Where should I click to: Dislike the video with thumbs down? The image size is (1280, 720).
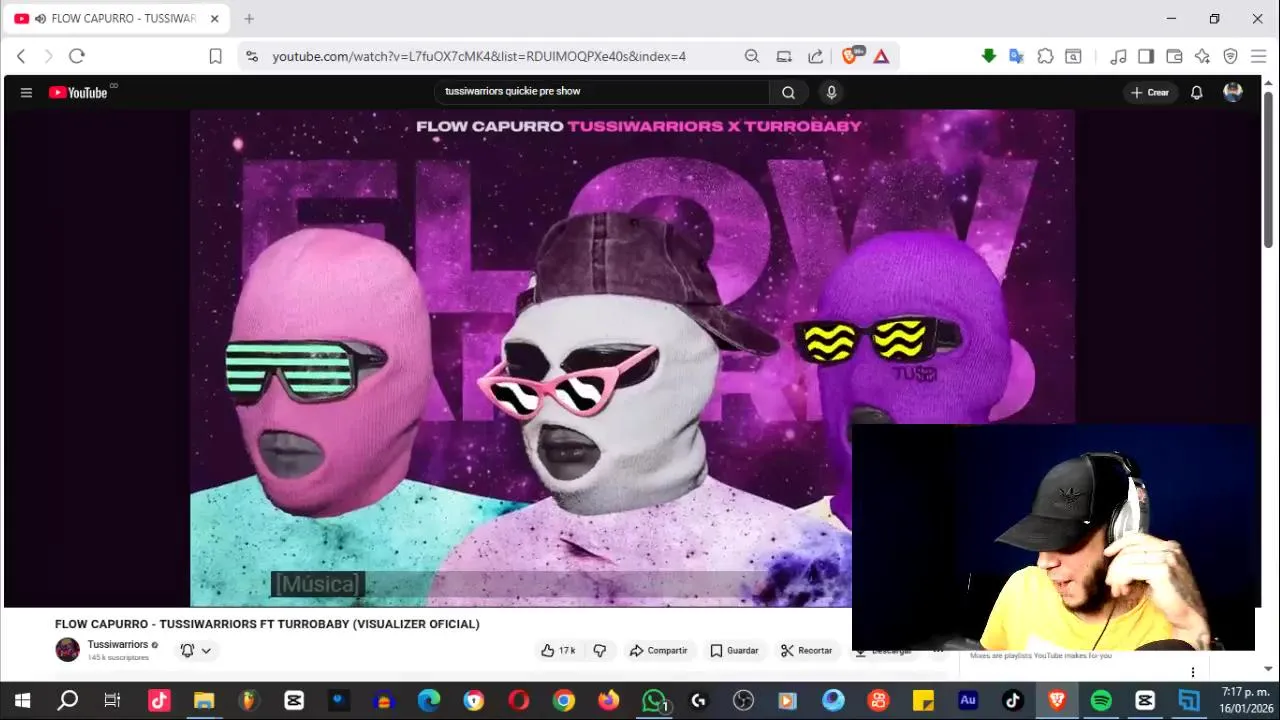click(600, 650)
